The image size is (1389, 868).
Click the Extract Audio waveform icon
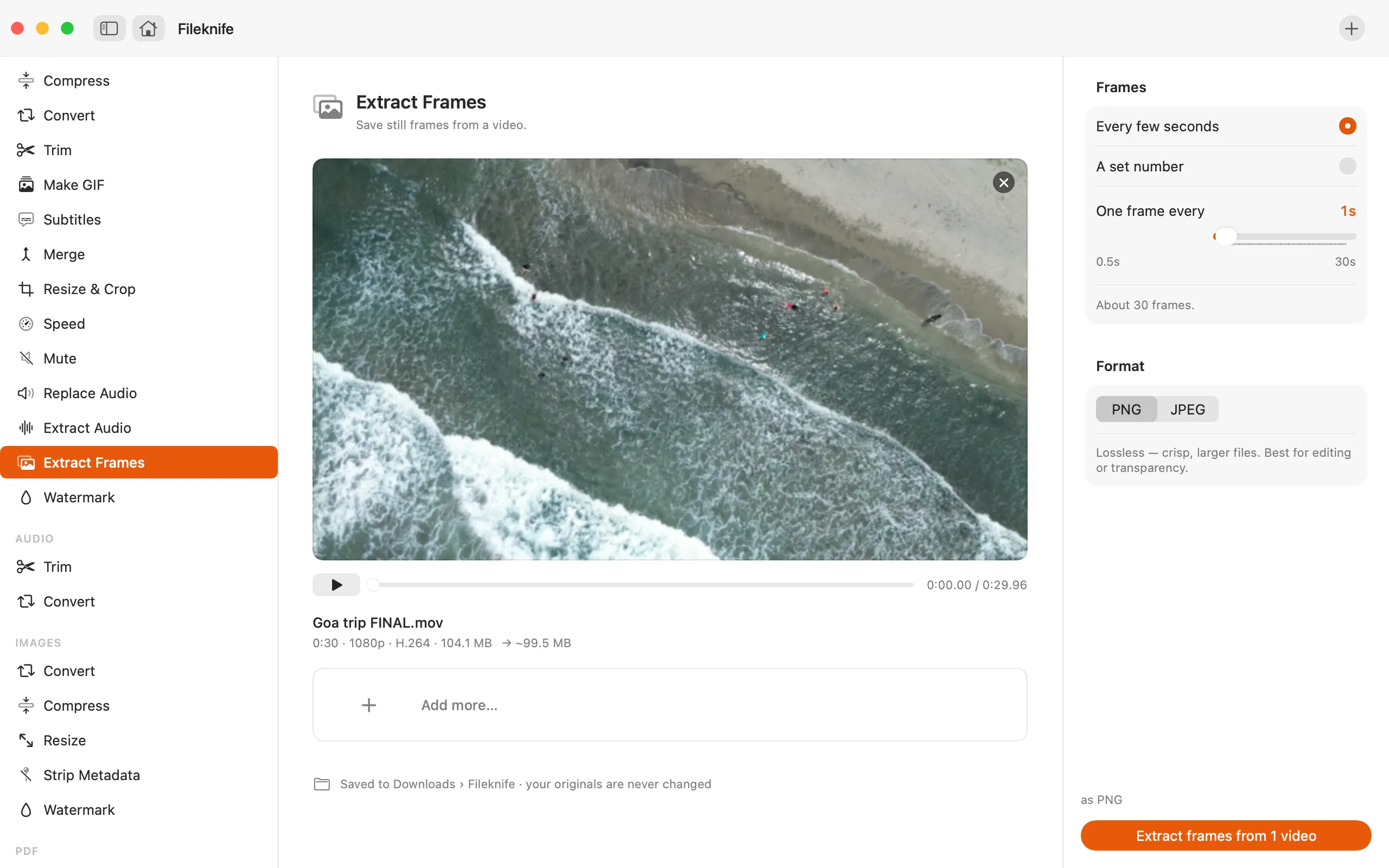tap(26, 427)
